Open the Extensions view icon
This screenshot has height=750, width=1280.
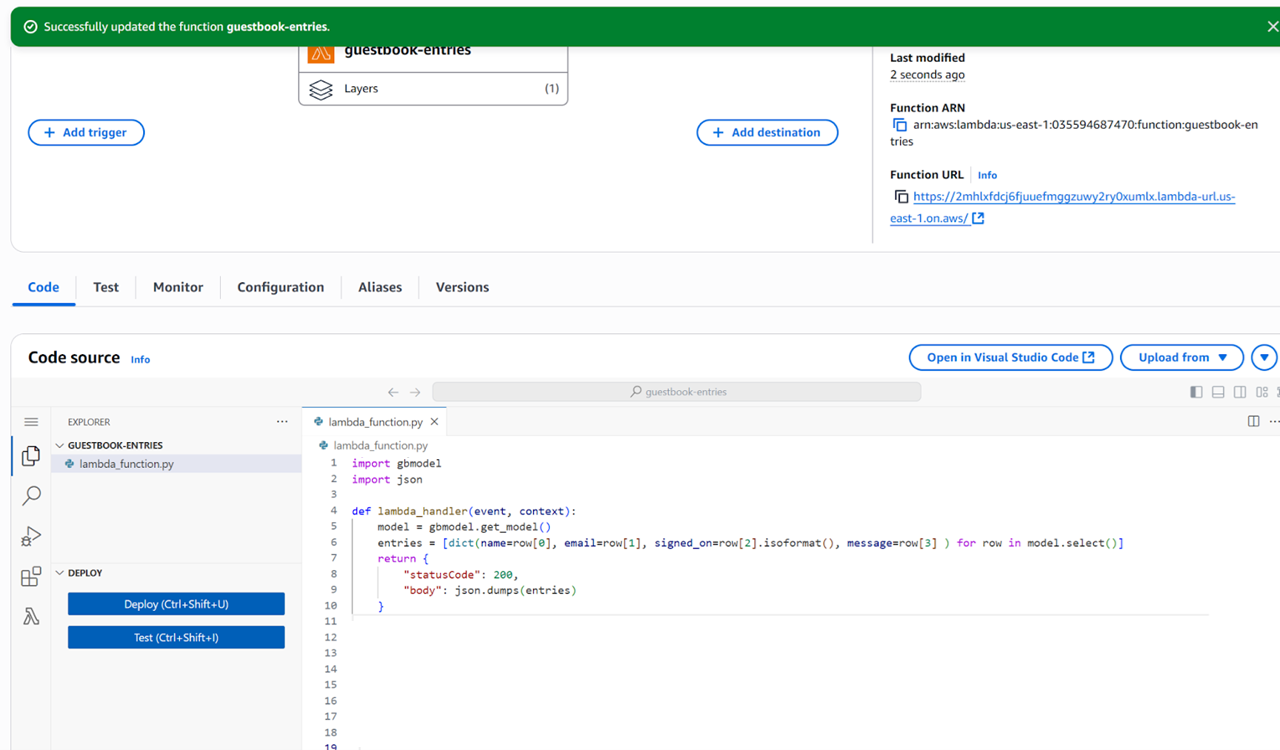tap(31, 577)
